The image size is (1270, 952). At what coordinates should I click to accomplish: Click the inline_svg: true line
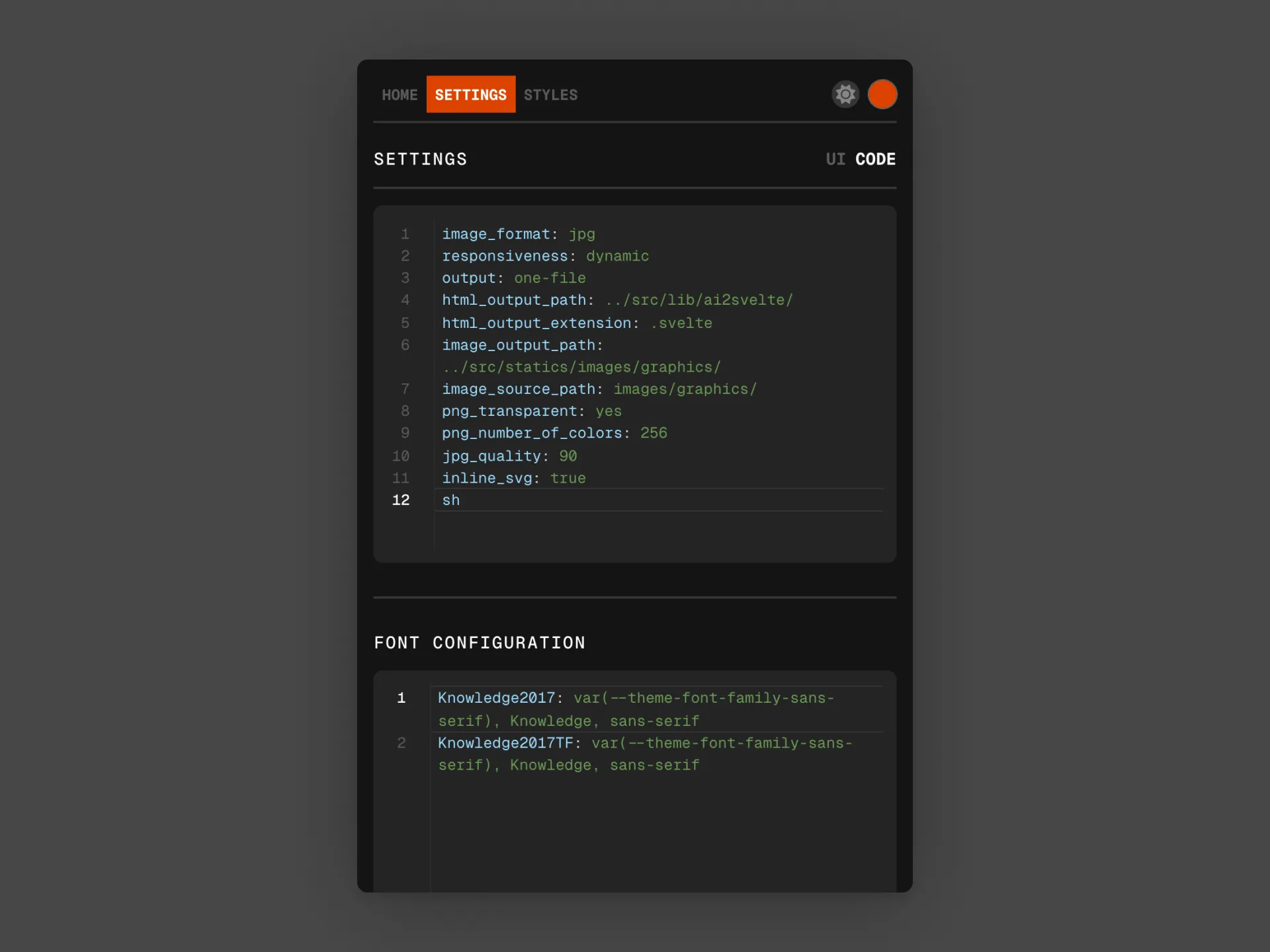[x=513, y=478]
